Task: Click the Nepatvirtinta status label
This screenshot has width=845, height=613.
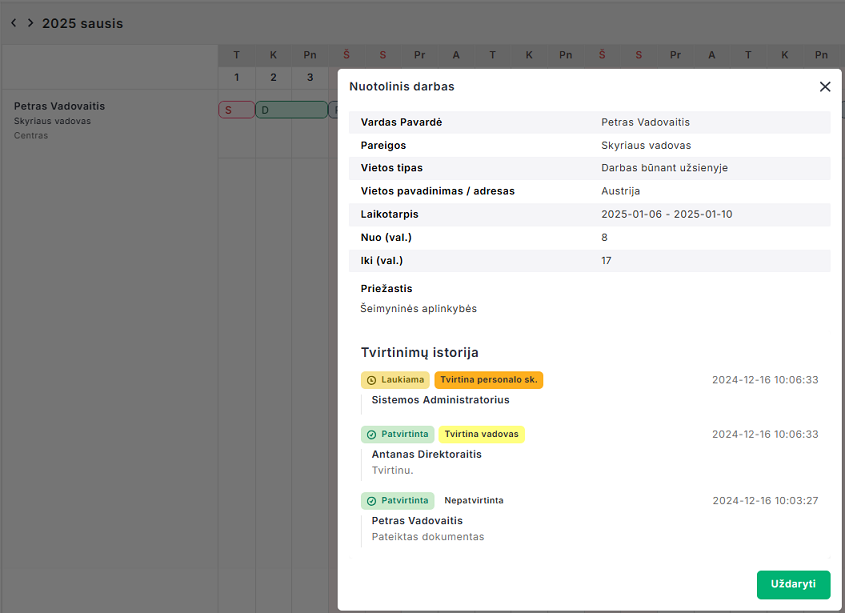Action: point(473,500)
